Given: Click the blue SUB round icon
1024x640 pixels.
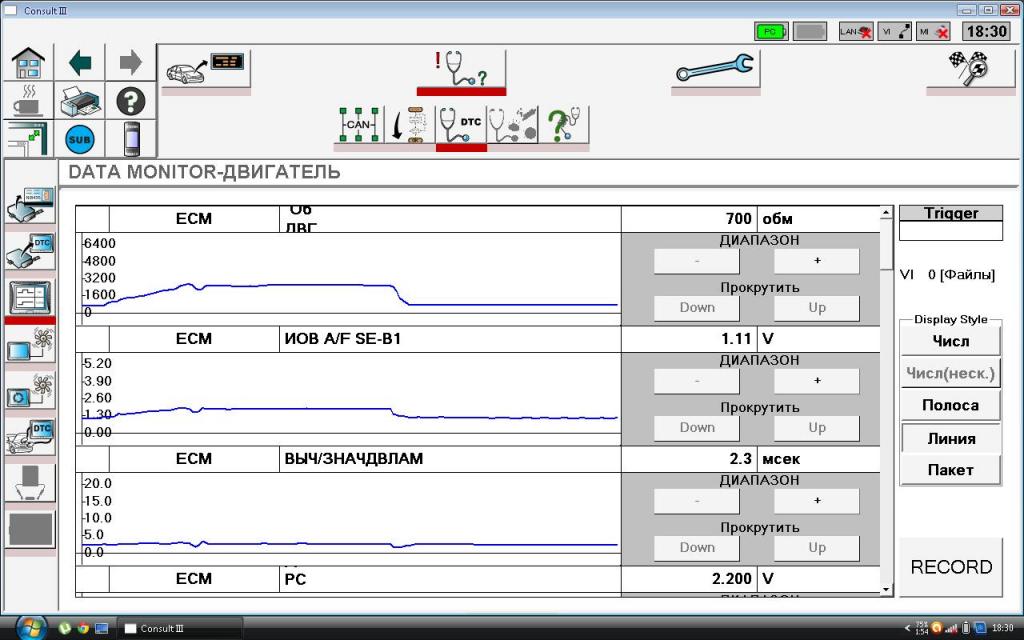Looking at the screenshot, I should click(79, 138).
